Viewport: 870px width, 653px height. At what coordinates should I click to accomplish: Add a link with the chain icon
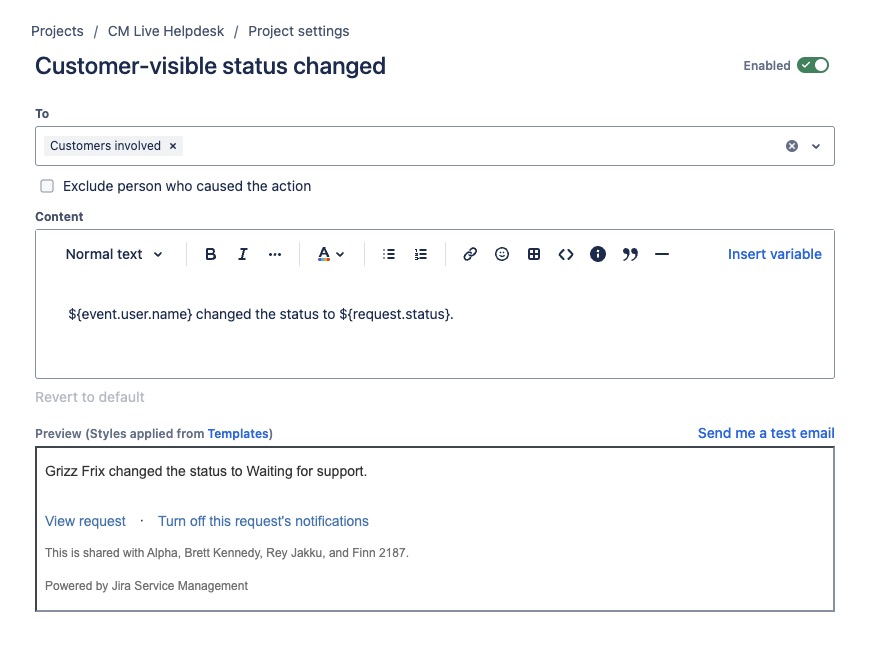click(x=470, y=254)
